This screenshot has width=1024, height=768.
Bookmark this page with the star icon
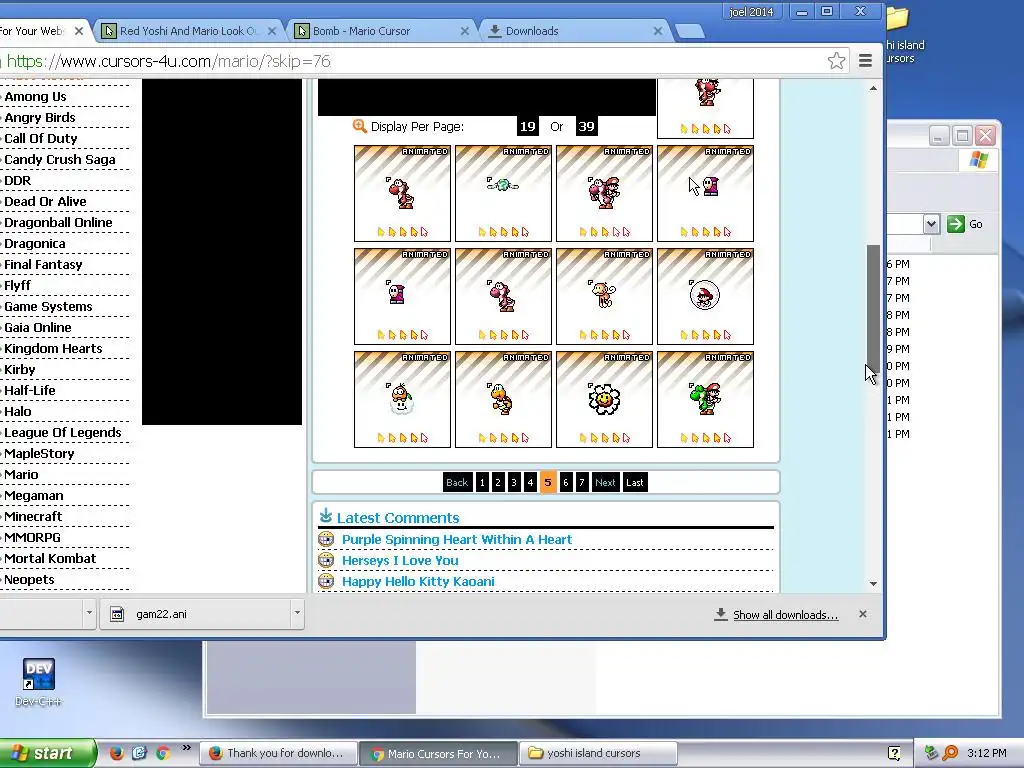(836, 61)
